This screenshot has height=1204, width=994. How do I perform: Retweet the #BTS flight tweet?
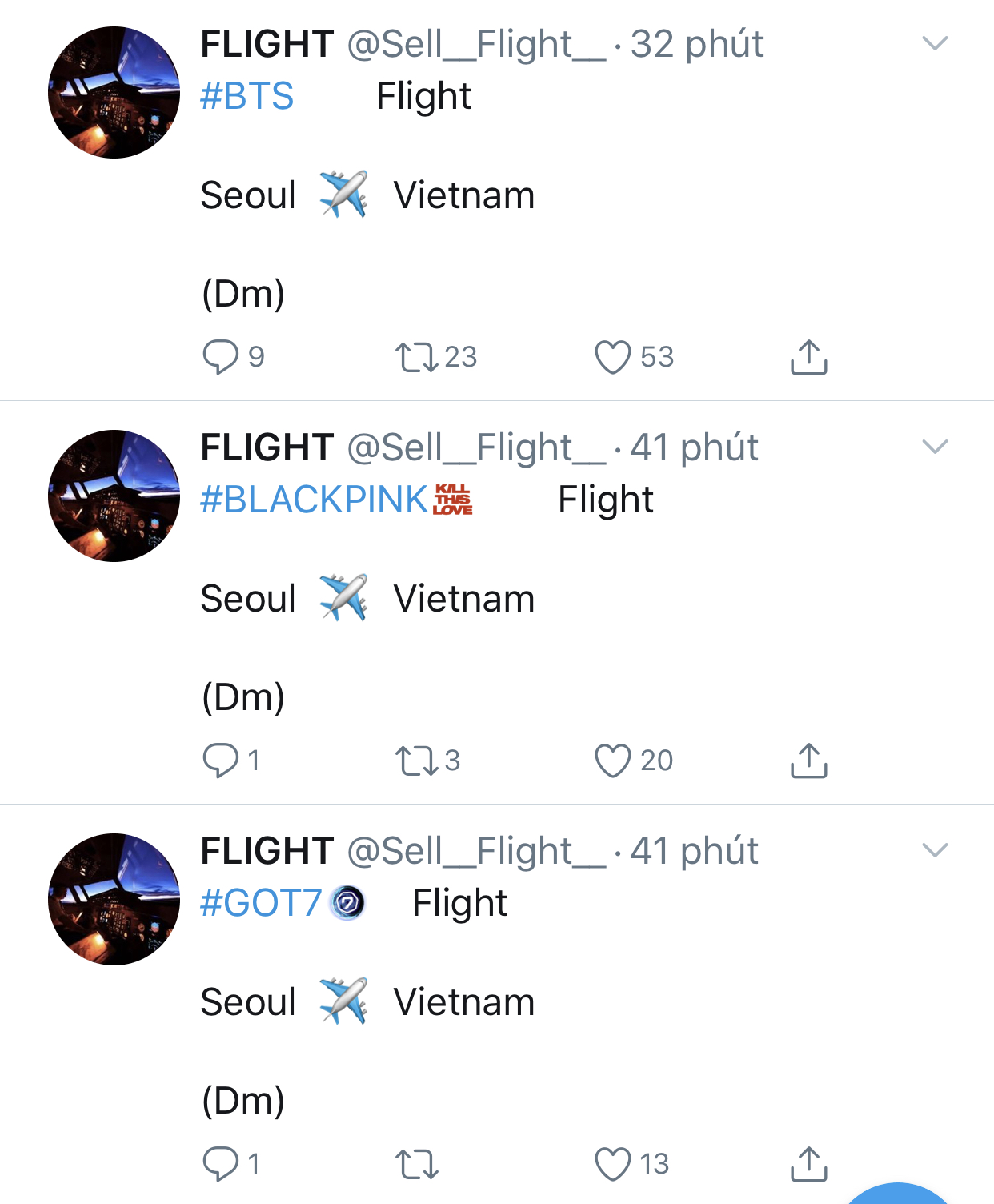pos(416,357)
